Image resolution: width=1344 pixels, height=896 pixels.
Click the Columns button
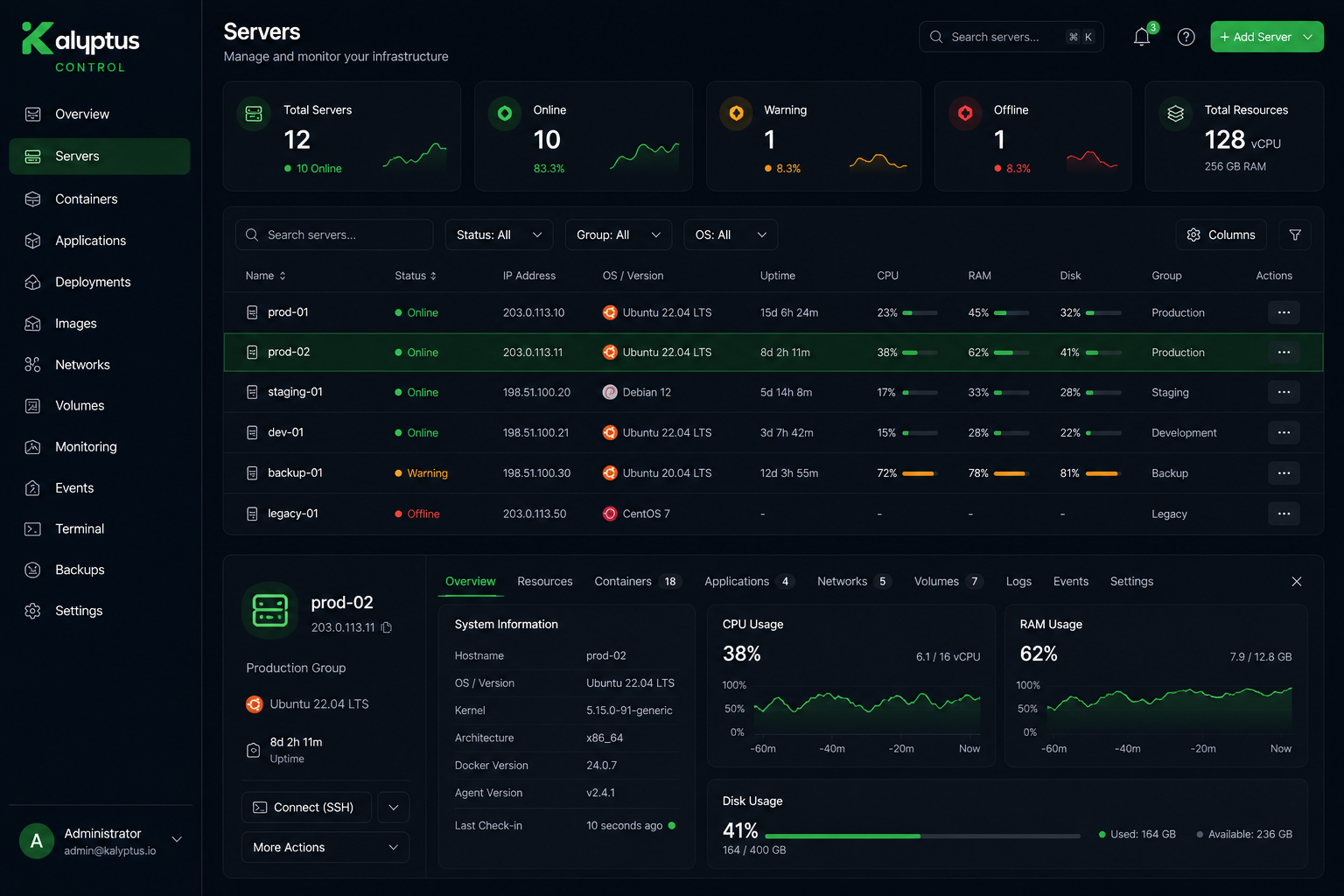tap(1221, 234)
